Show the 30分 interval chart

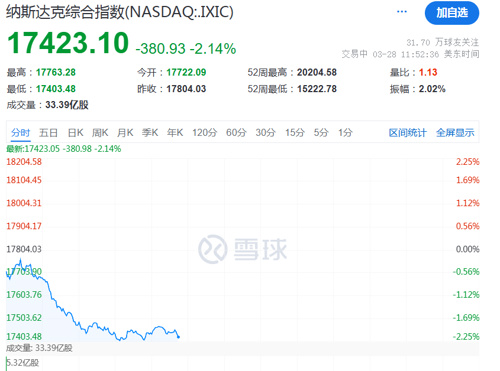coord(265,133)
